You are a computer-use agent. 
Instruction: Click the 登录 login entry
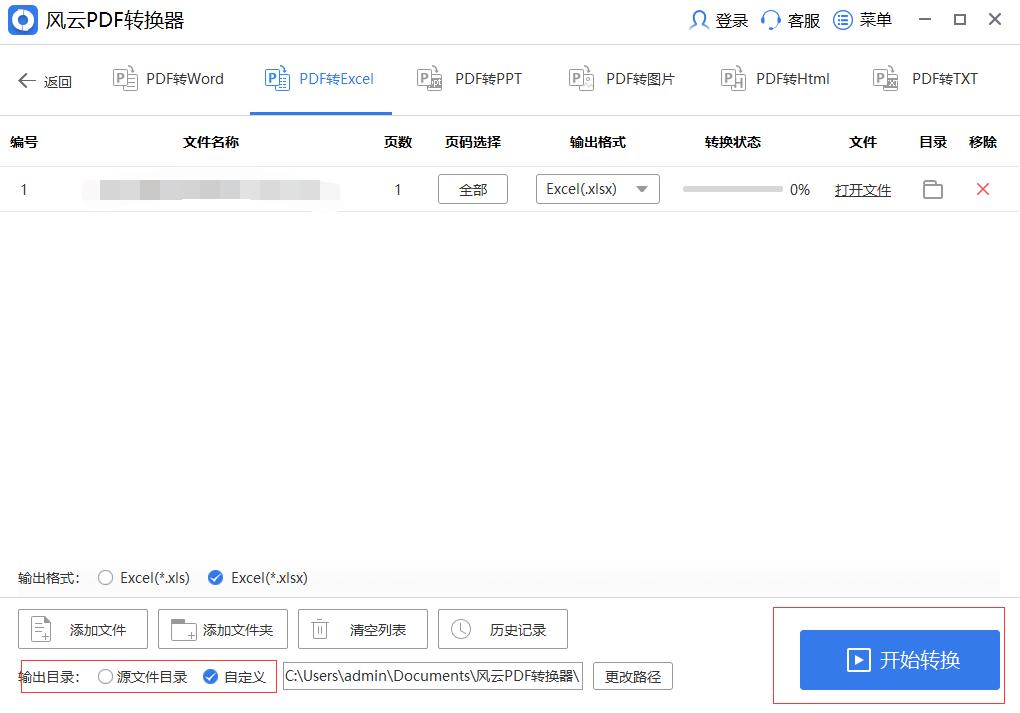(718, 20)
